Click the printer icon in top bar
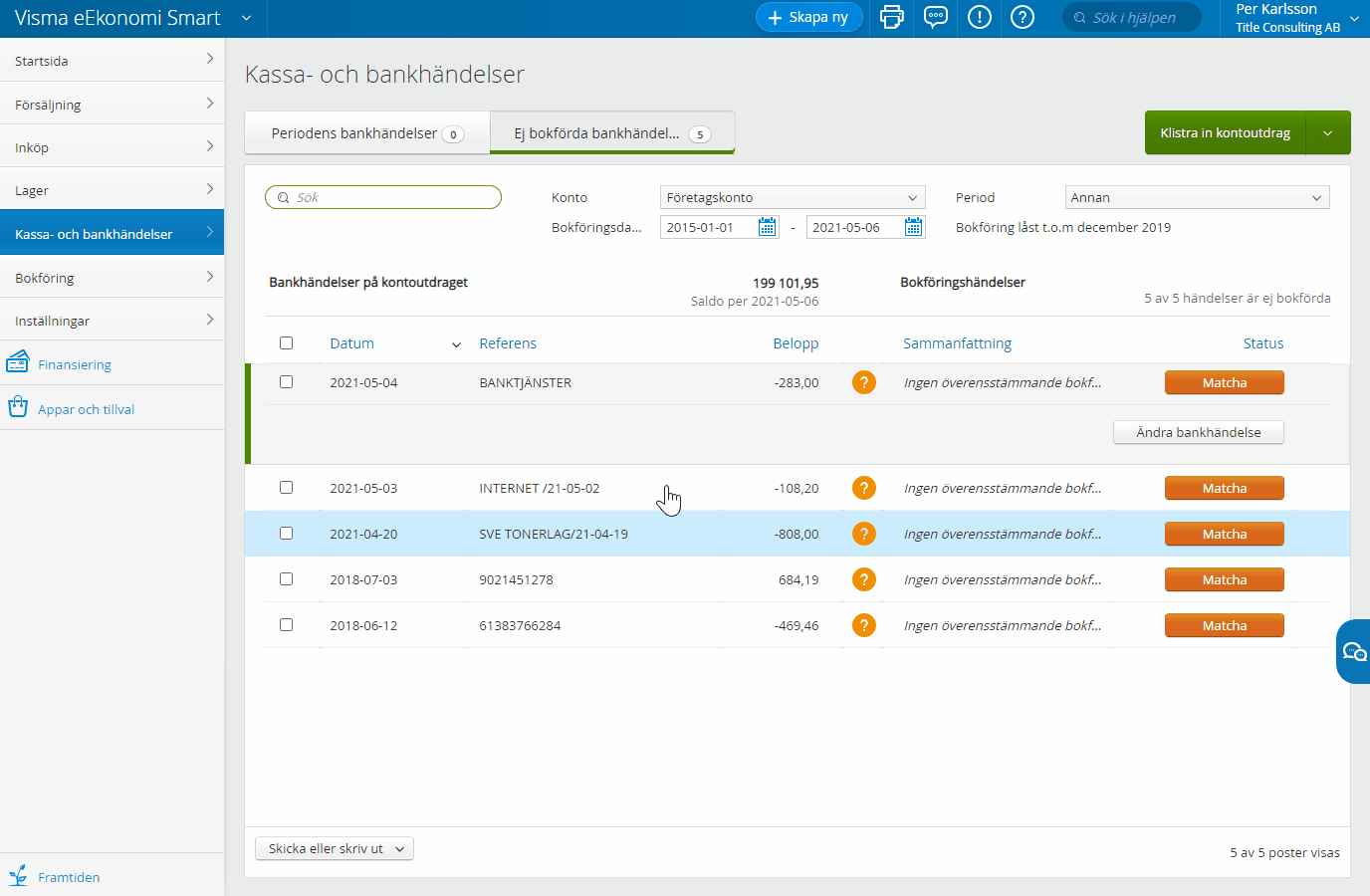Image resolution: width=1370 pixels, height=896 pixels. point(891,17)
